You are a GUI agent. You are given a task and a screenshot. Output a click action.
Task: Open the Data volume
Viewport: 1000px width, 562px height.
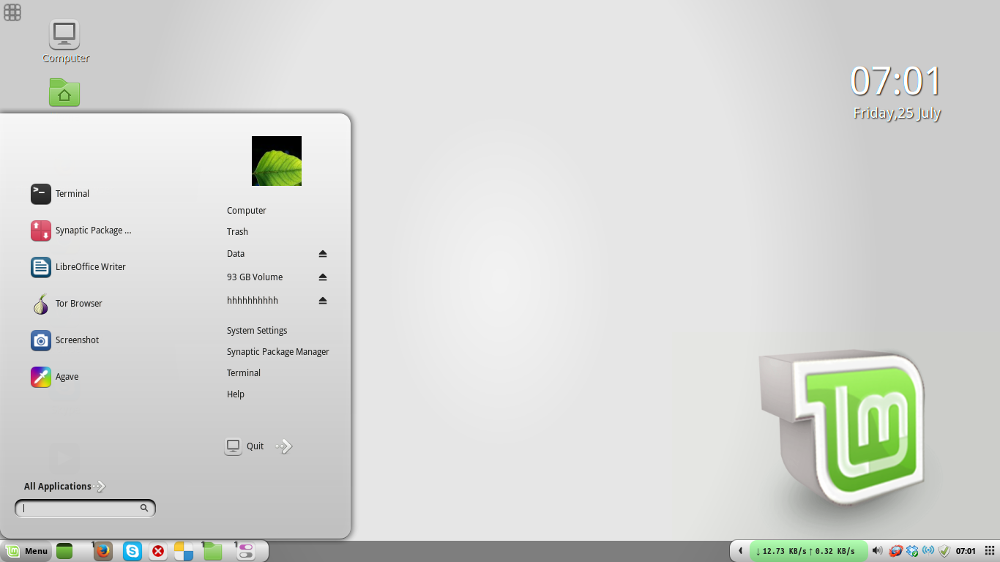pyautogui.click(x=236, y=253)
